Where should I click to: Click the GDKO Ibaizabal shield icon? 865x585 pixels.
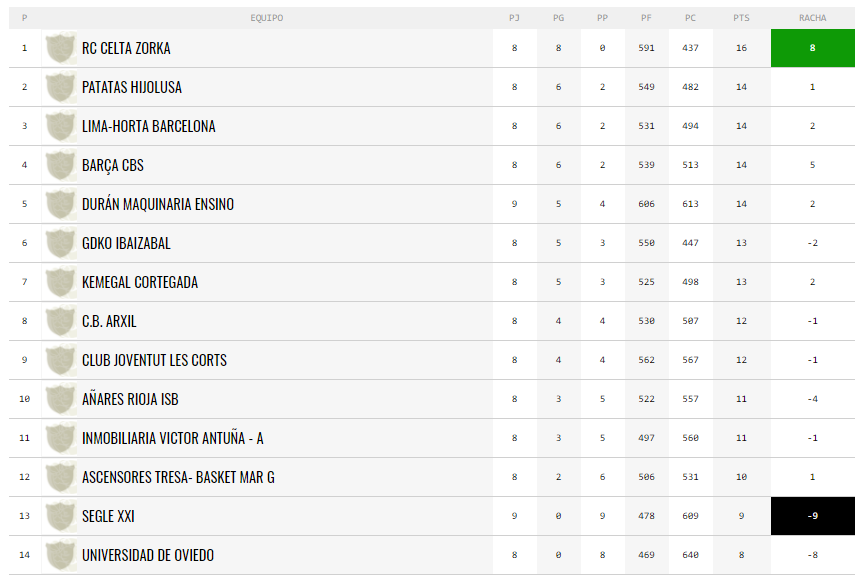[x=60, y=243]
